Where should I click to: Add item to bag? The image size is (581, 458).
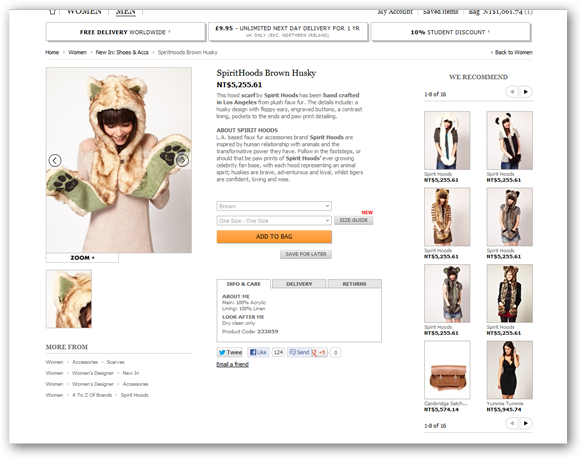tap(274, 236)
